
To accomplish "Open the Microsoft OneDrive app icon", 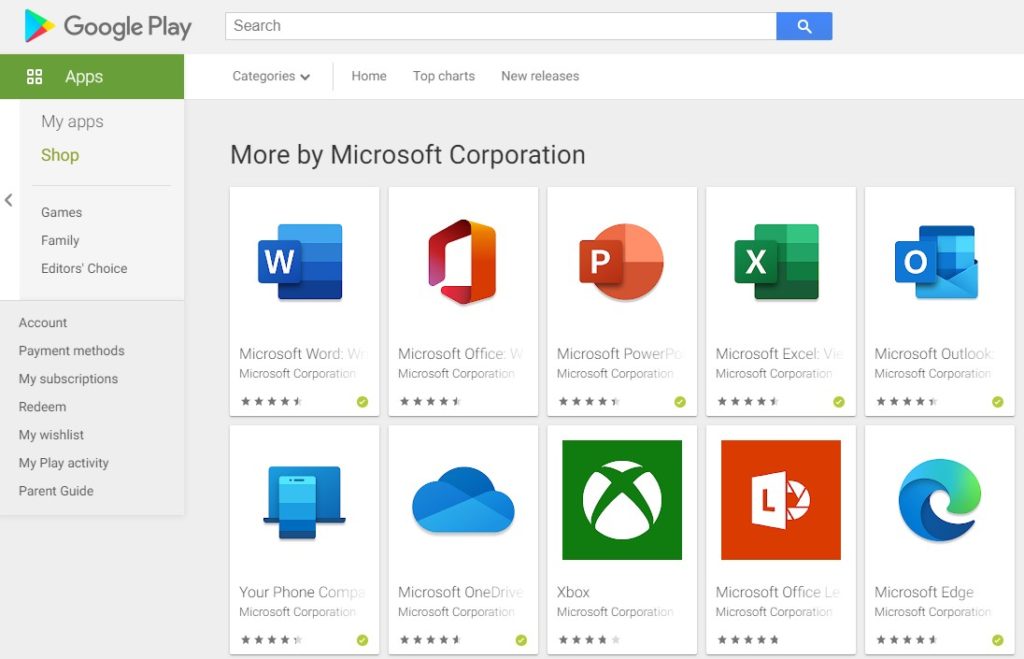I will click(x=462, y=500).
